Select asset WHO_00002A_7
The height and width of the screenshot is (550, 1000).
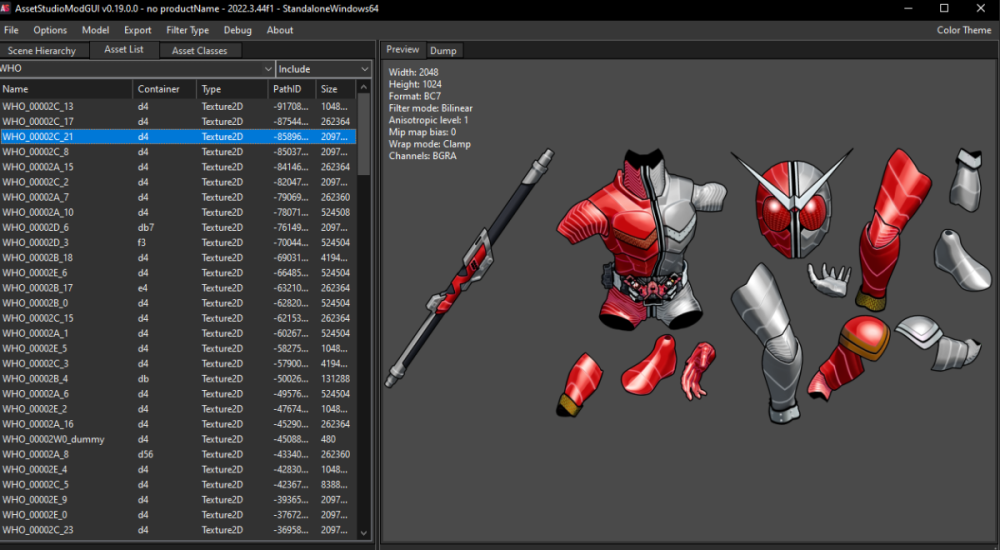click(178, 197)
